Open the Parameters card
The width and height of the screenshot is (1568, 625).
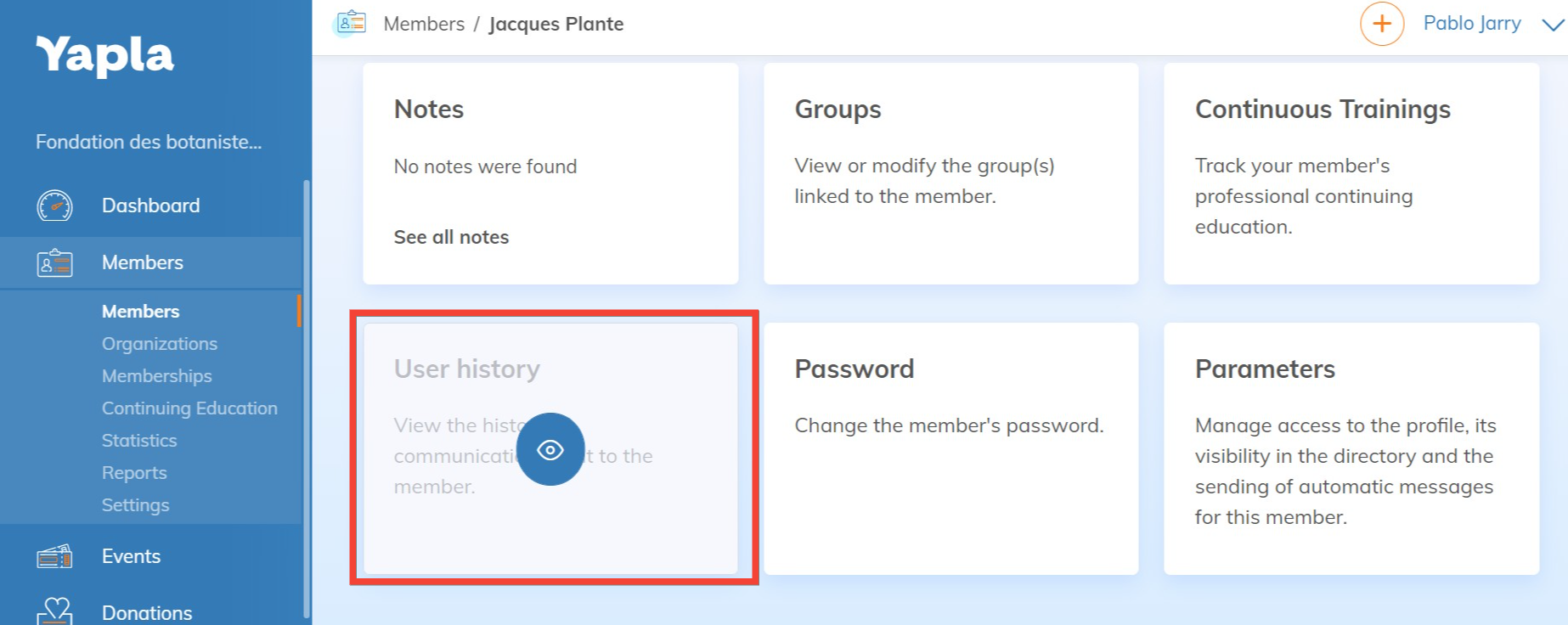[1351, 448]
